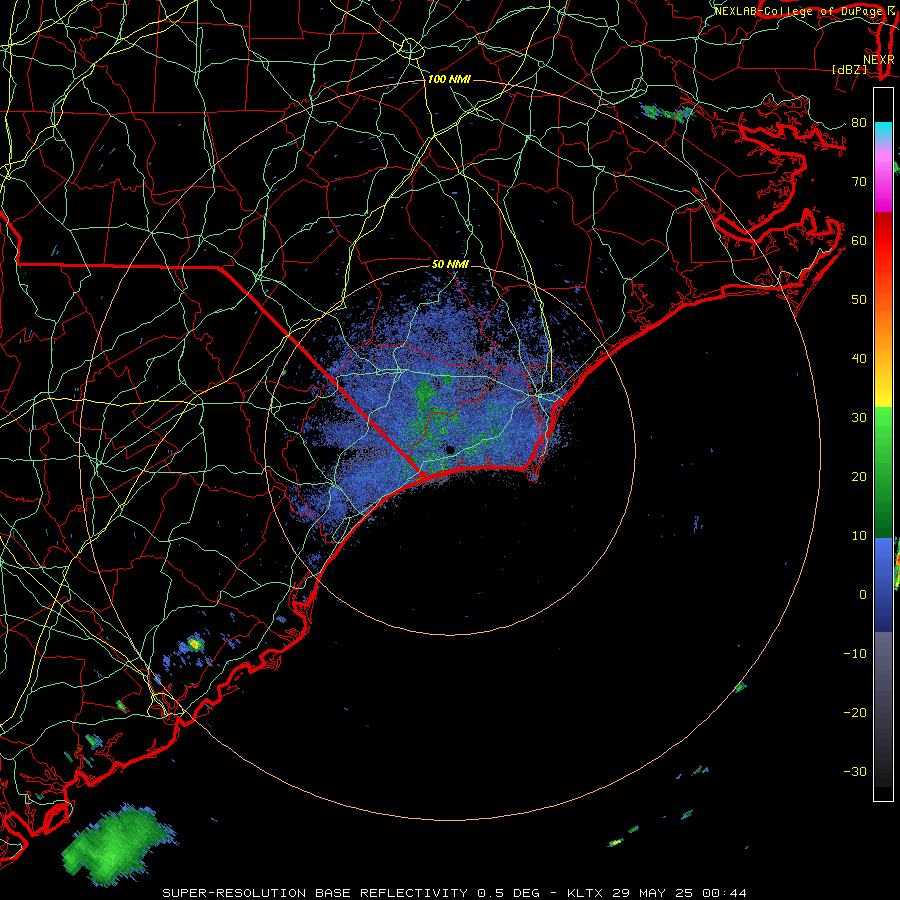Click the red segment of the reflectivity color bar
Viewport: 900px width, 900px height.
(x=883, y=241)
